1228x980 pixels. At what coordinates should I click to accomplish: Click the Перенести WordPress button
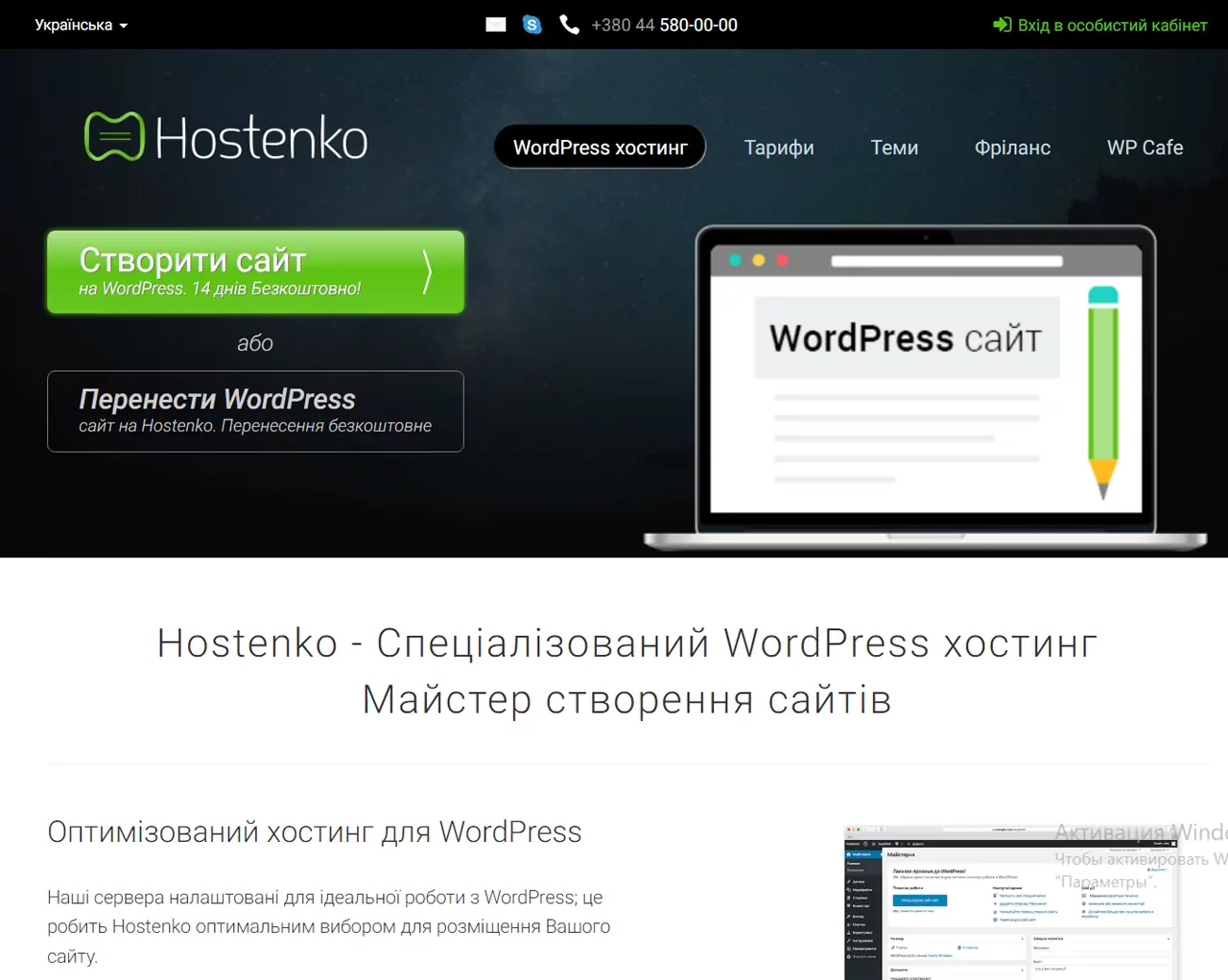[x=255, y=411]
